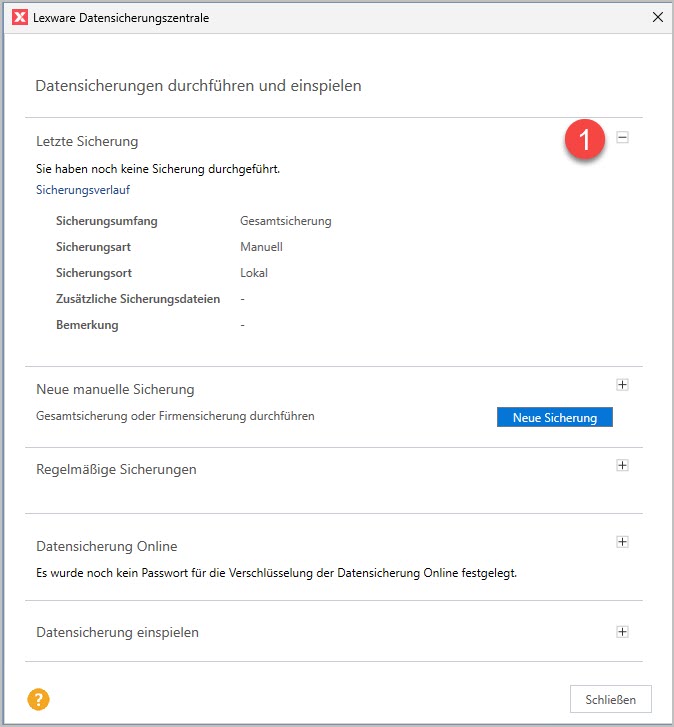Viewport: 674px width, 727px height.
Task: Click the missing encryption password notice text
Action: pos(275,573)
